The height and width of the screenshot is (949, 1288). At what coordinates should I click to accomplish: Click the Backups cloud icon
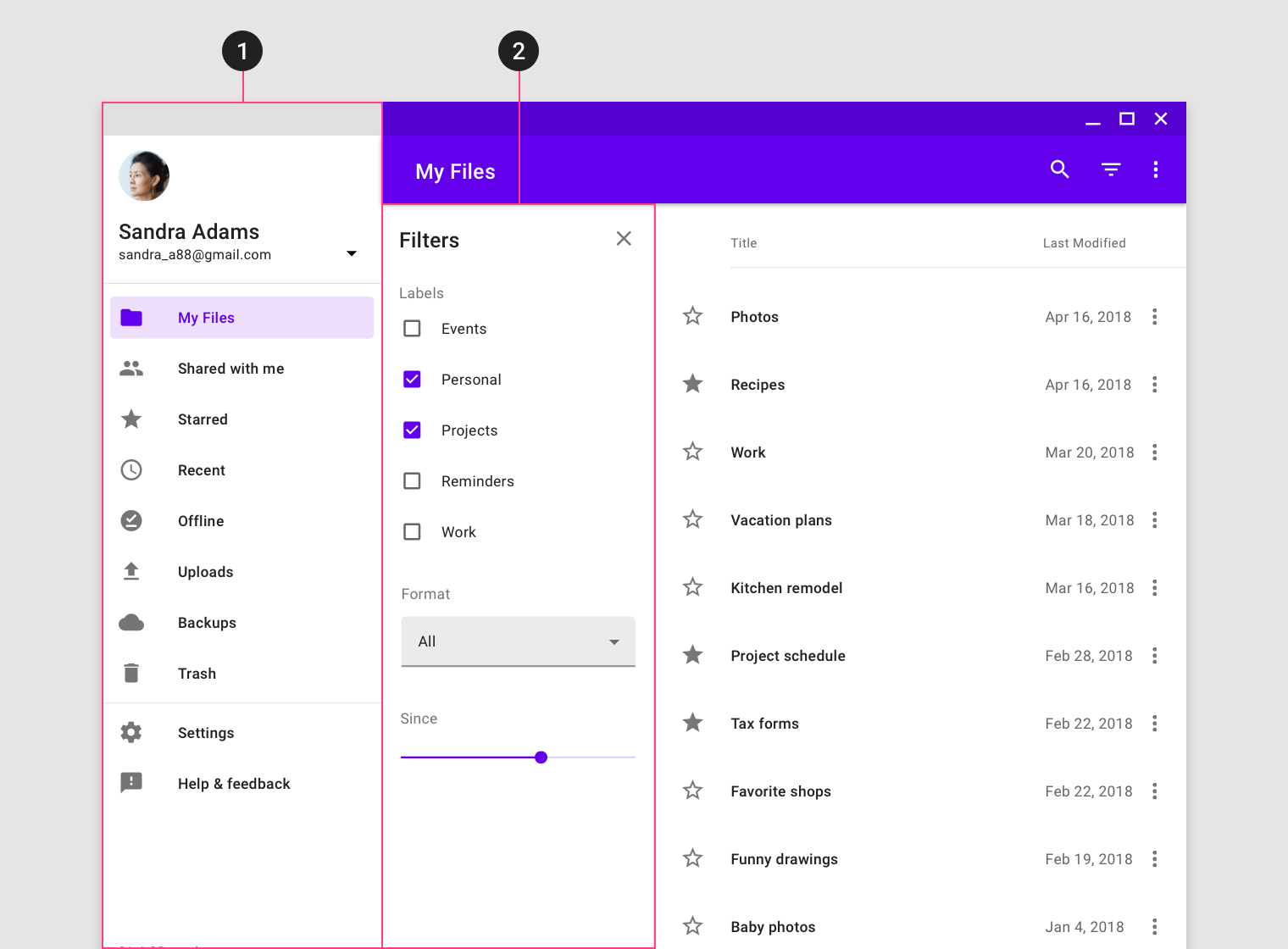click(131, 623)
